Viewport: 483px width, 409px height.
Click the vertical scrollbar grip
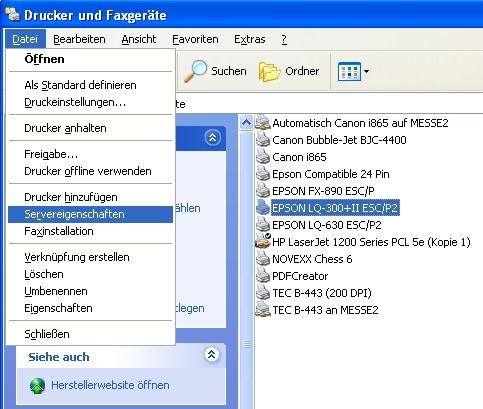coord(246,344)
